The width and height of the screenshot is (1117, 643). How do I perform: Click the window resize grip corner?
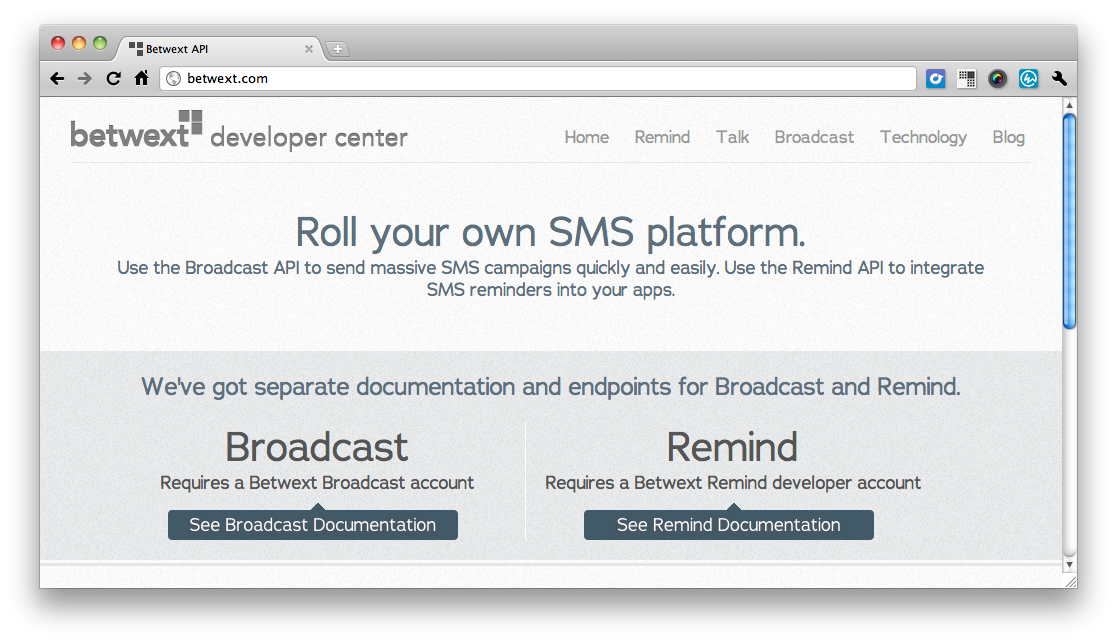pyautogui.click(x=1071, y=581)
